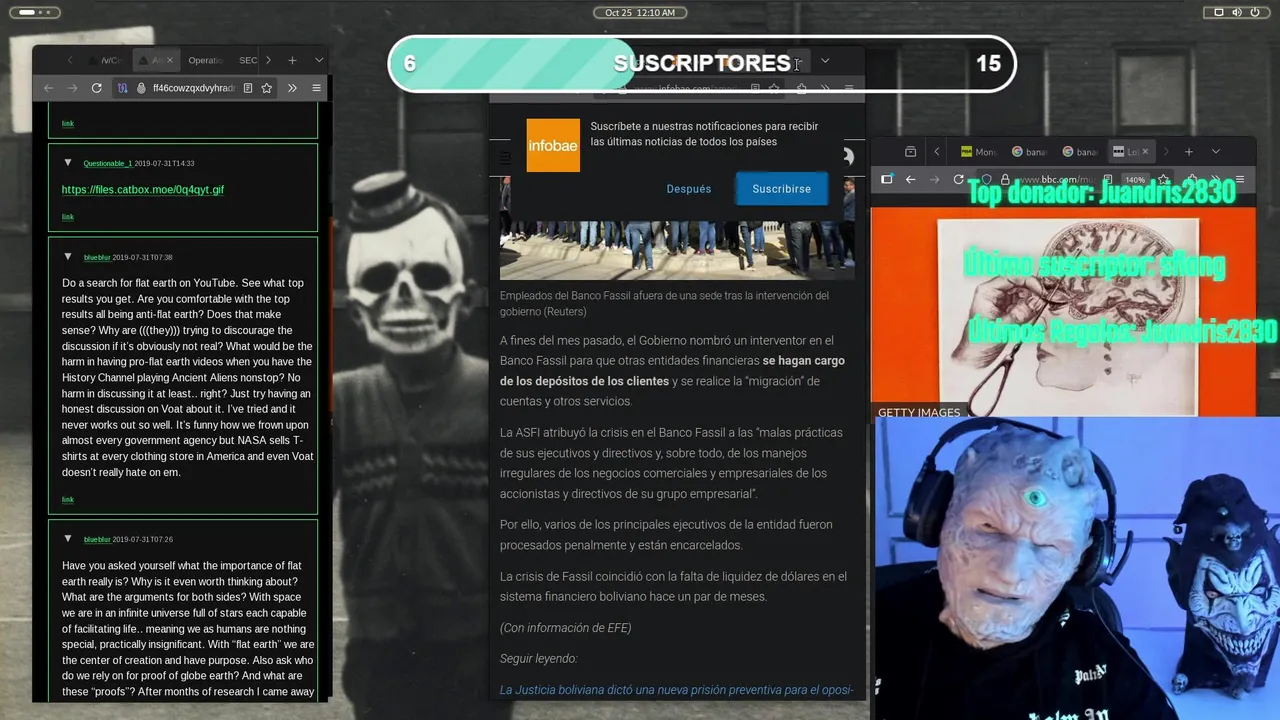Screen dimensions: 1280x720
Task: Close the active tab in Tor browser
Action: pyautogui.click(x=169, y=60)
